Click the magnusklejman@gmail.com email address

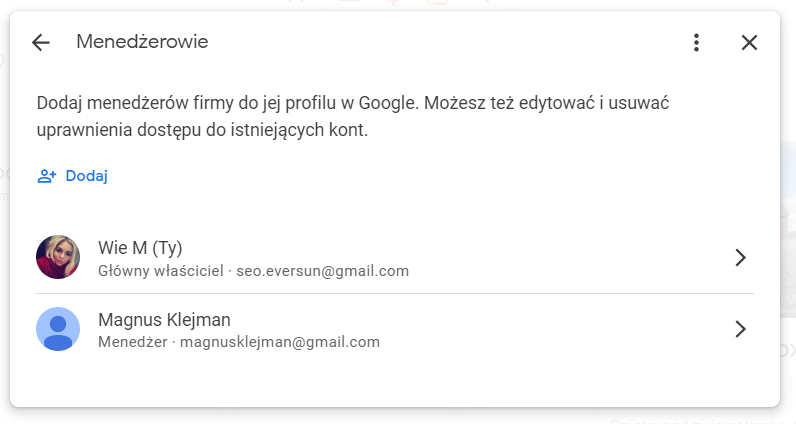coord(280,342)
